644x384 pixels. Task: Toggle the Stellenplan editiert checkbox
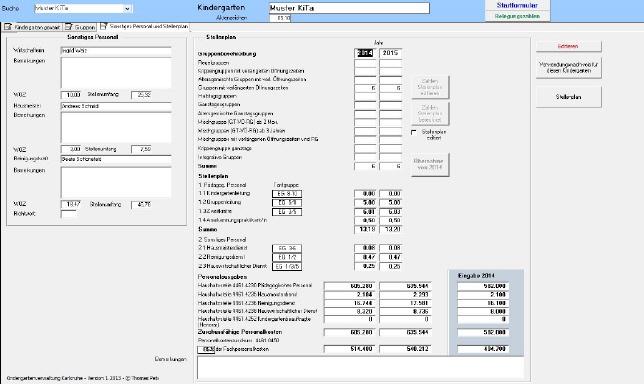[414, 132]
